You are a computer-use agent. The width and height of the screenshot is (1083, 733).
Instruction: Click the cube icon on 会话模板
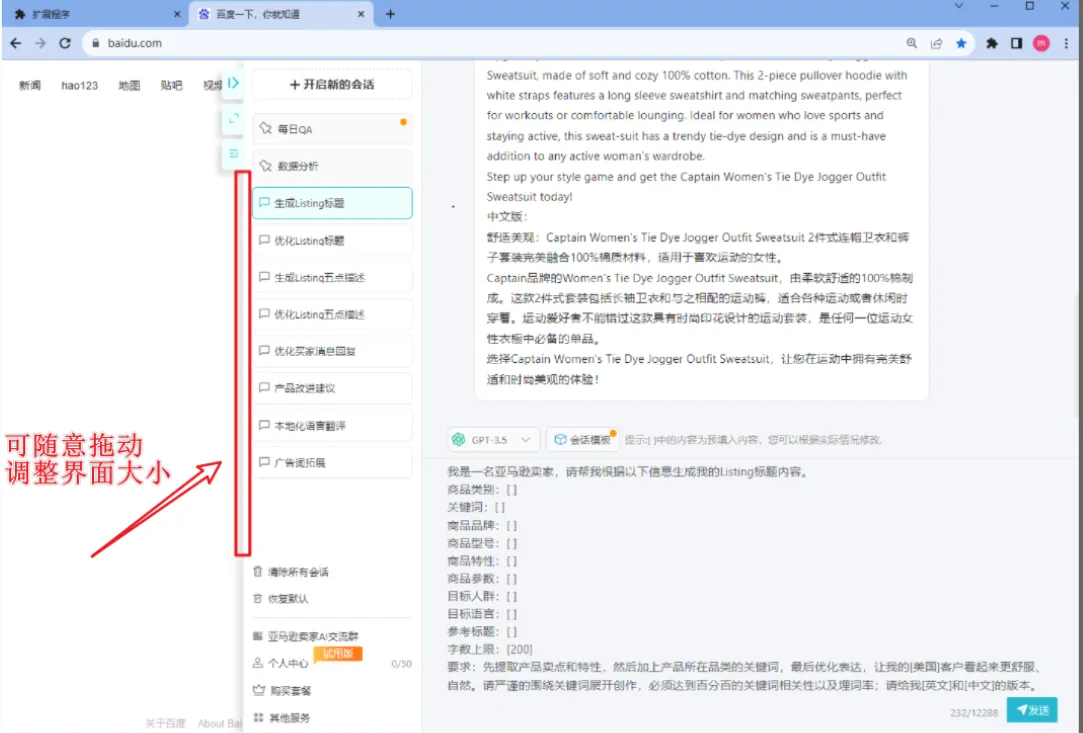[x=560, y=439]
